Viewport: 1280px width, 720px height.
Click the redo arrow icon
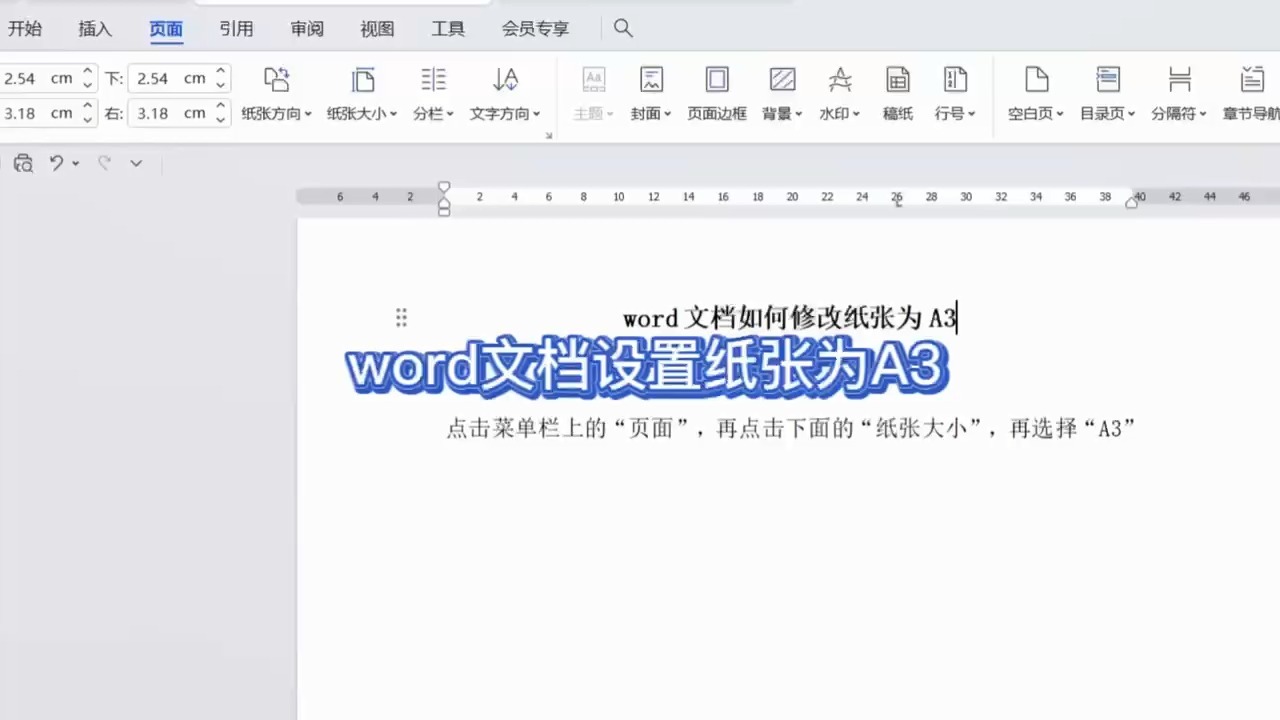pyautogui.click(x=104, y=163)
